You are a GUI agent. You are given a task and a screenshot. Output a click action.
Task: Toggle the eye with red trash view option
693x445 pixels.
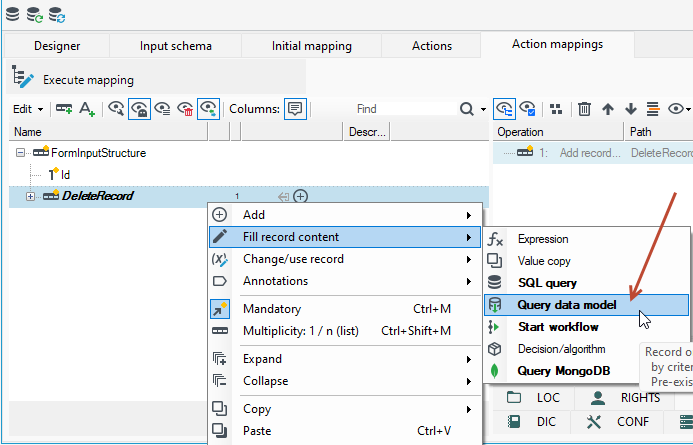186,109
